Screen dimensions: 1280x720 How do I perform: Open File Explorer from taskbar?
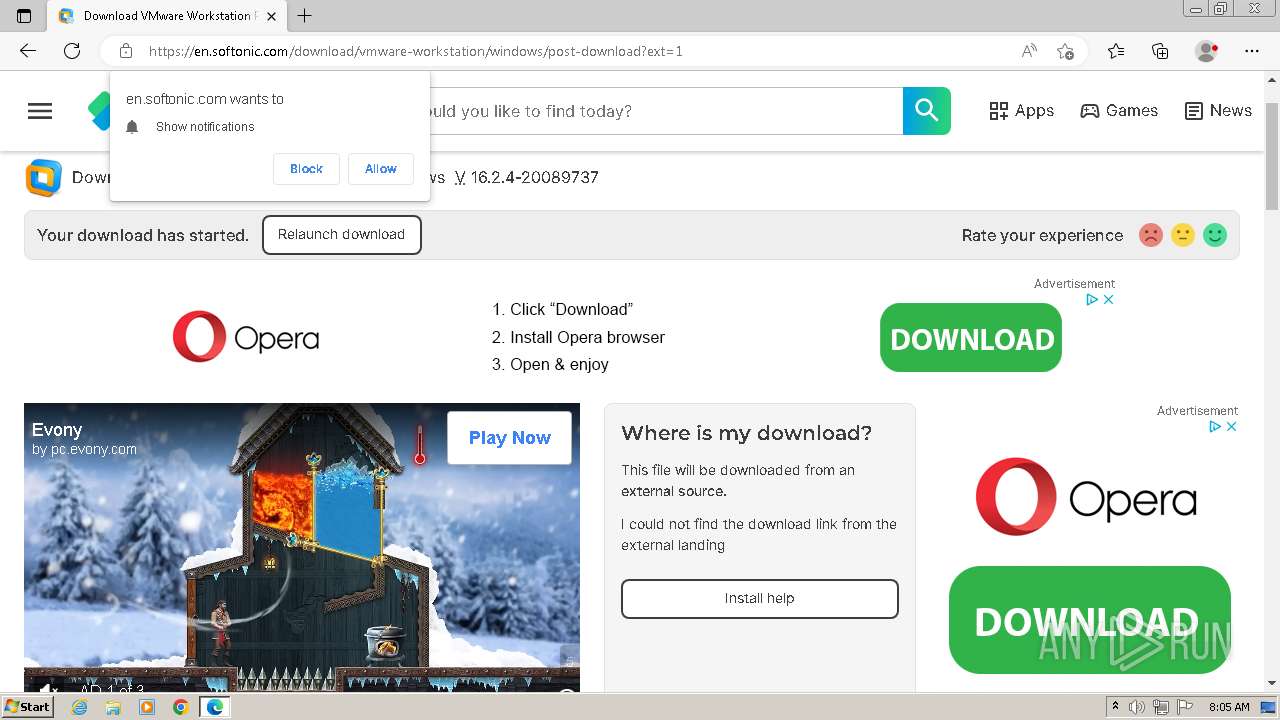pyautogui.click(x=113, y=707)
